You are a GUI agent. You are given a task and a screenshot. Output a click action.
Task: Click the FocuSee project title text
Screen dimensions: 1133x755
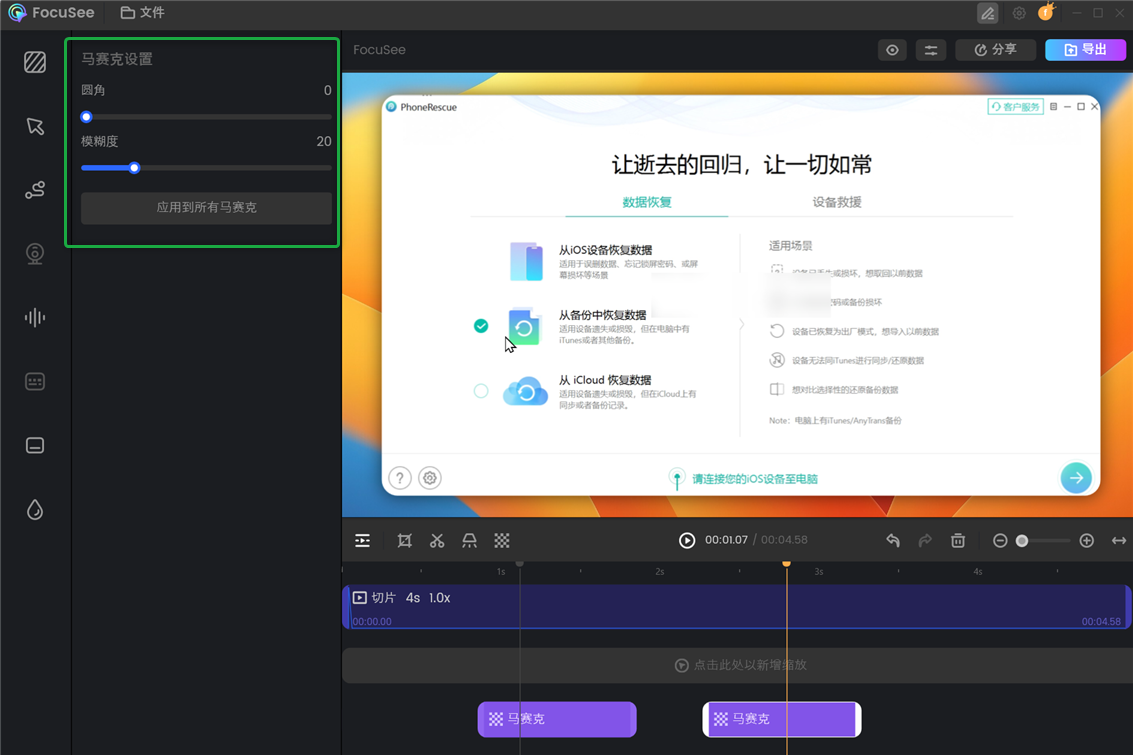tap(379, 50)
